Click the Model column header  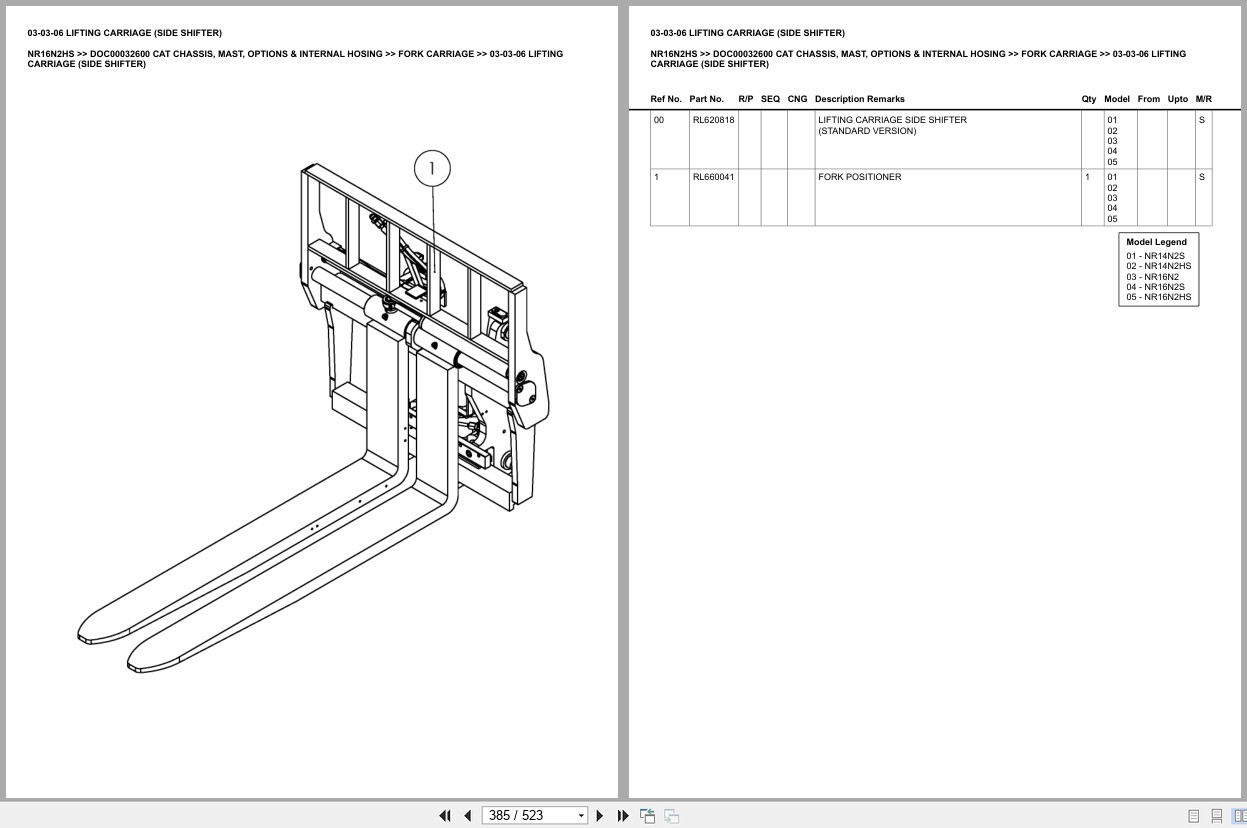point(1117,99)
